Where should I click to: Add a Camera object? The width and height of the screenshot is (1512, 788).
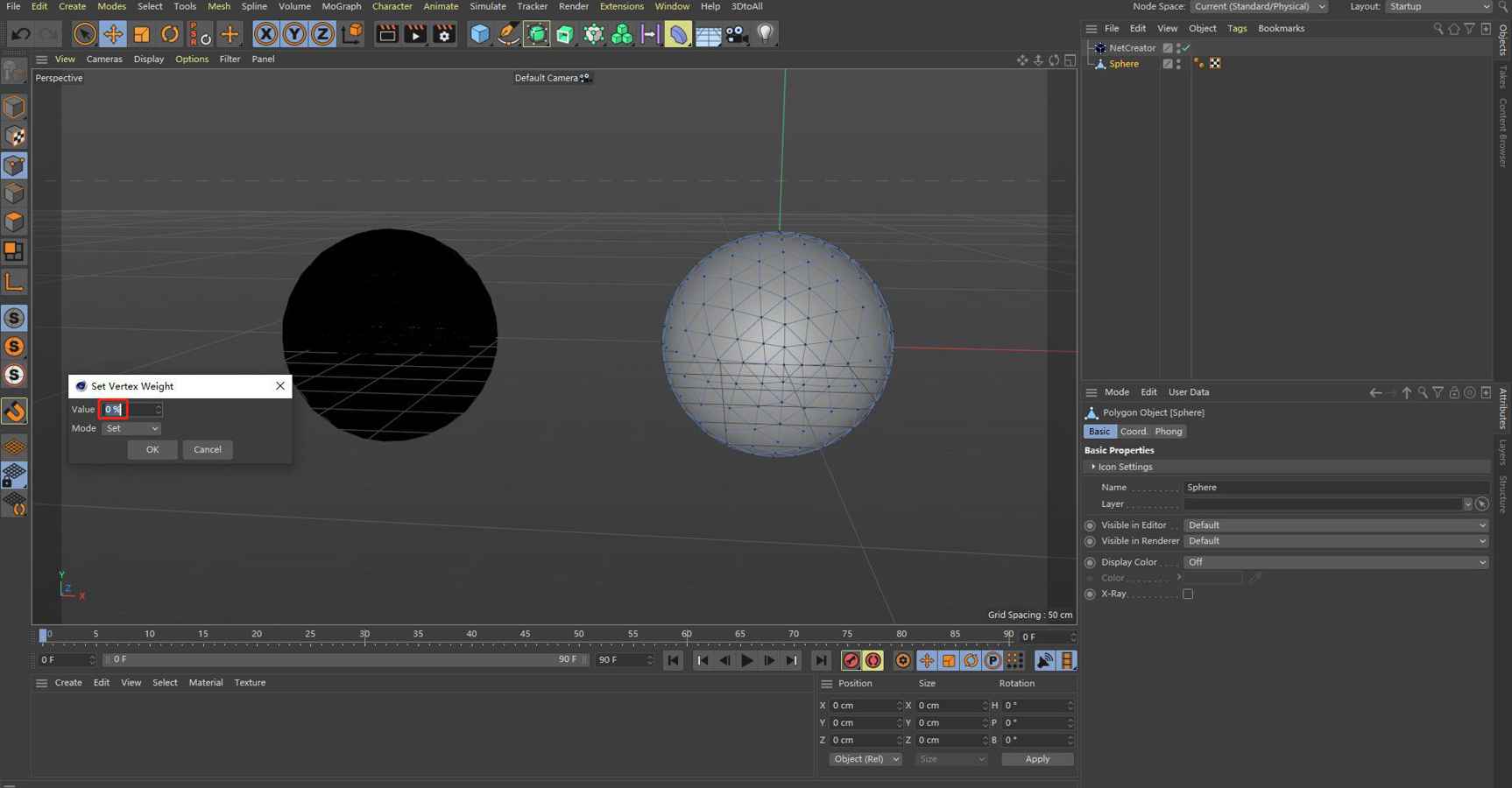pos(737,34)
